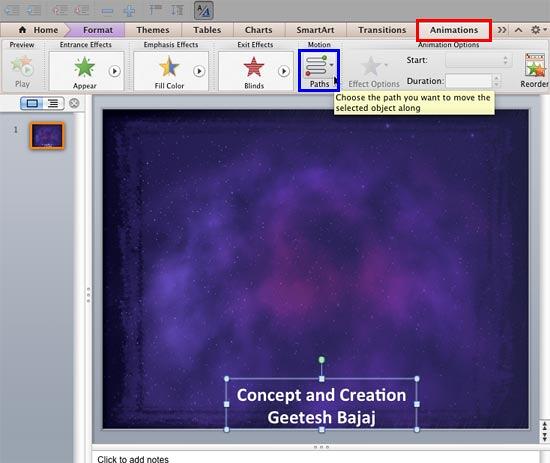Expand more Emphasis Effects gallery arrow
This screenshot has height=463, width=550.
(x=199, y=71)
